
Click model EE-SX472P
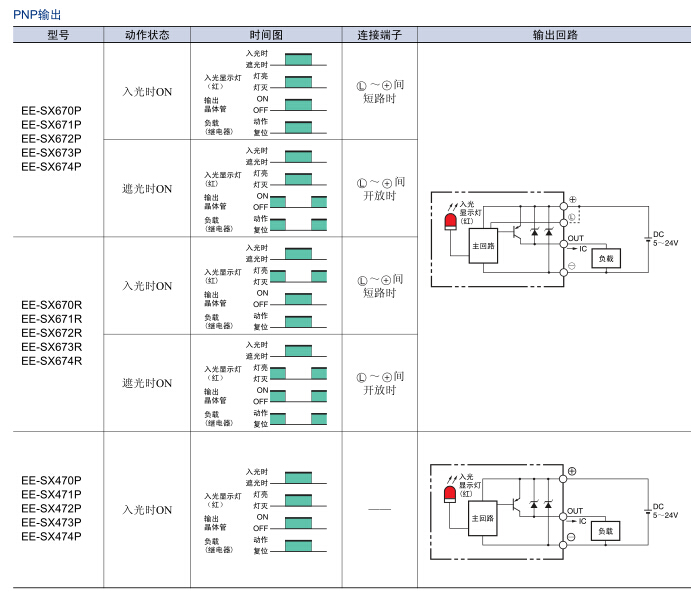point(52,508)
